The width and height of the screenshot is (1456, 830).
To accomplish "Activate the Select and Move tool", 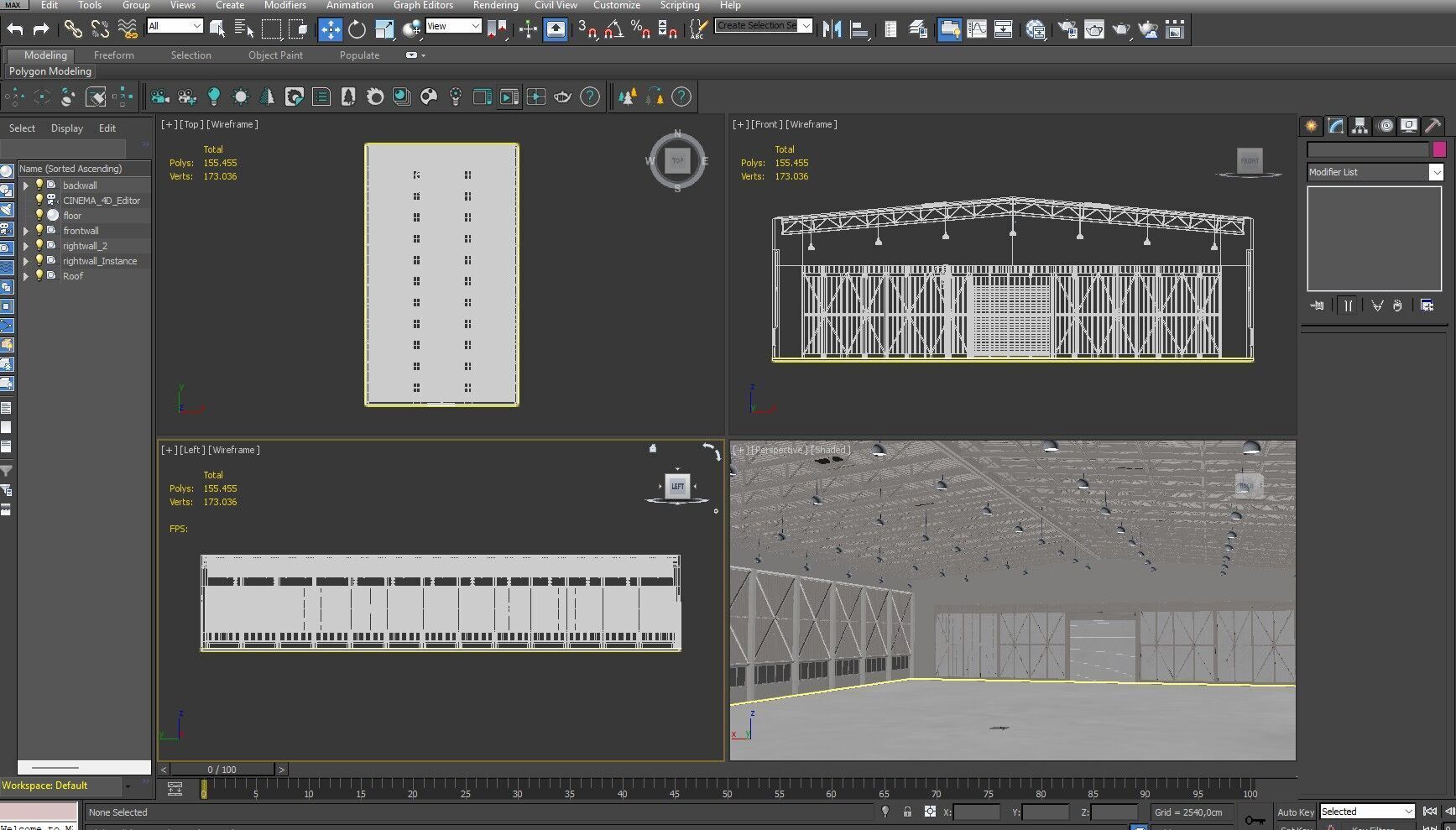I will point(331,29).
